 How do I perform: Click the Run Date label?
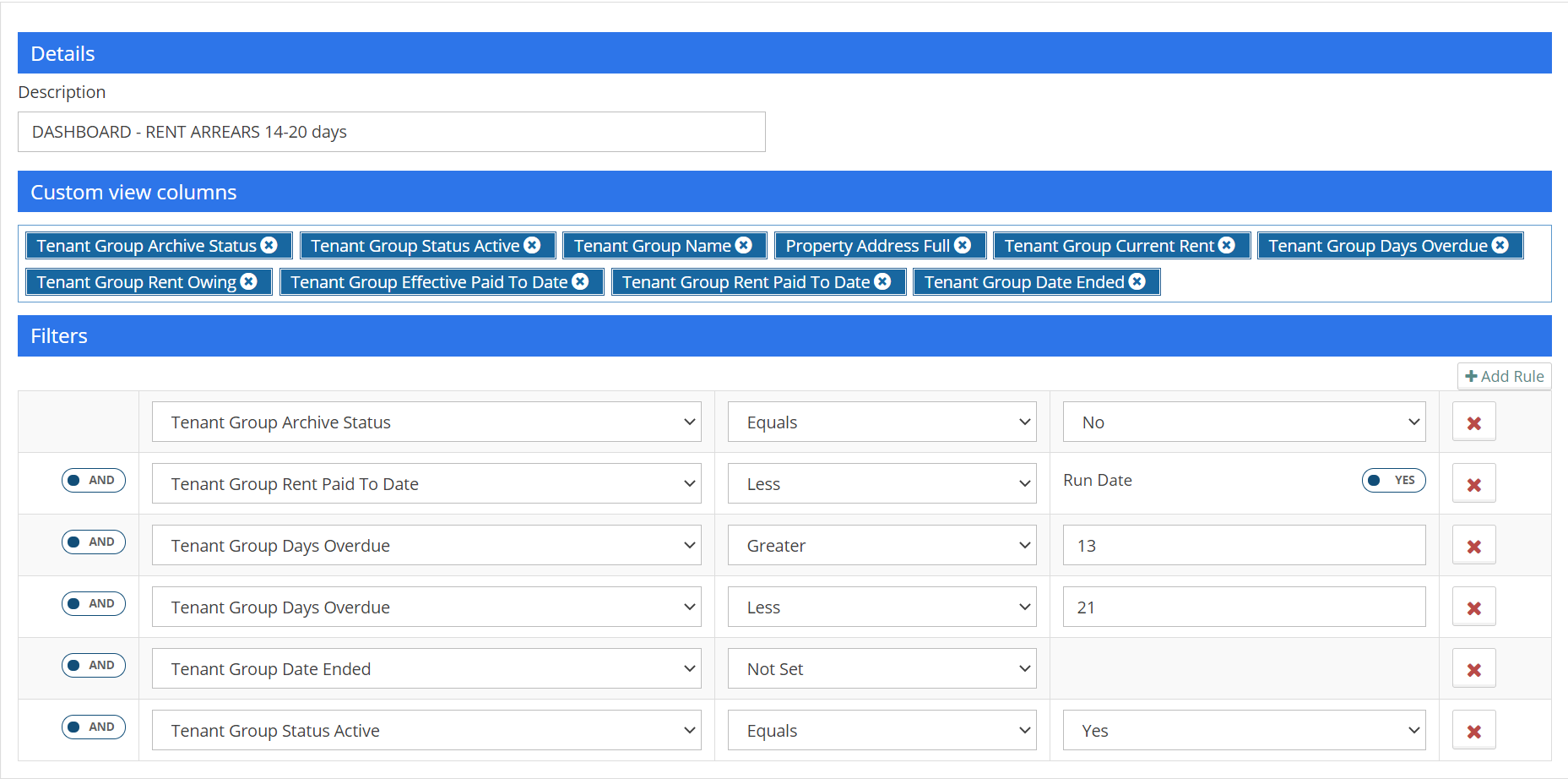point(1098,480)
